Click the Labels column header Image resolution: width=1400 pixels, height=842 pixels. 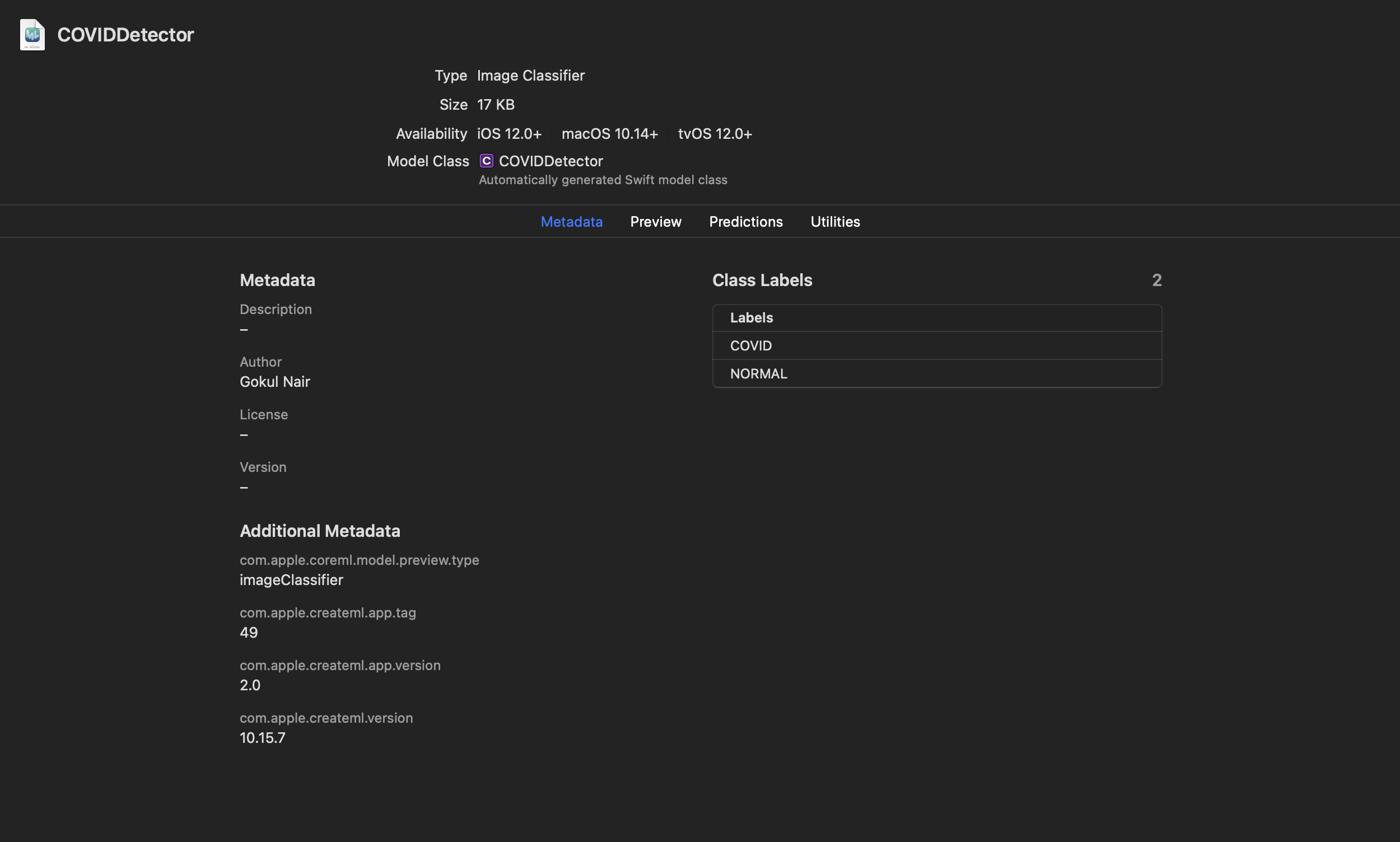752,318
